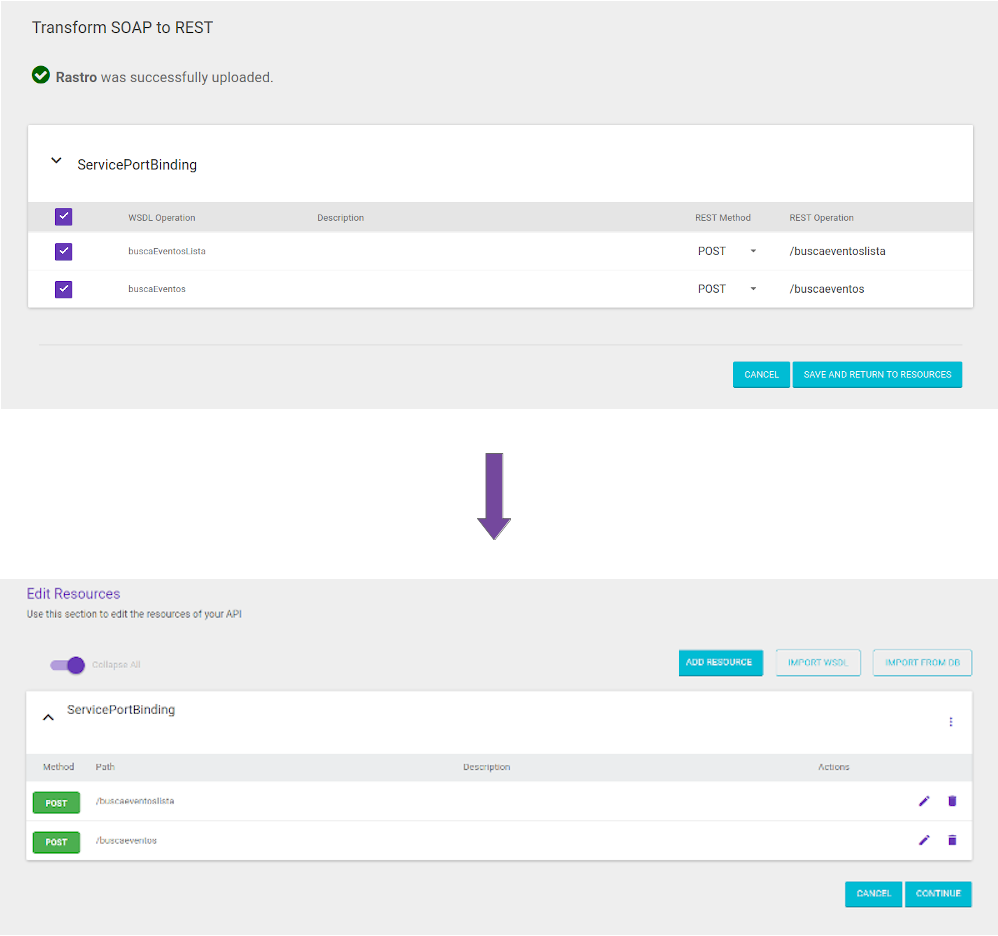Click CONTINUE in Edit Resources
Viewport: 998px width, 936px height.
point(938,894)
